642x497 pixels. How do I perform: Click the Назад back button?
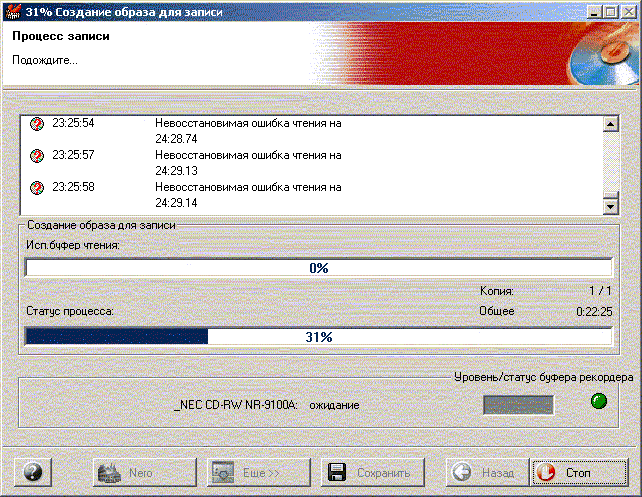(x=488, y=472)
